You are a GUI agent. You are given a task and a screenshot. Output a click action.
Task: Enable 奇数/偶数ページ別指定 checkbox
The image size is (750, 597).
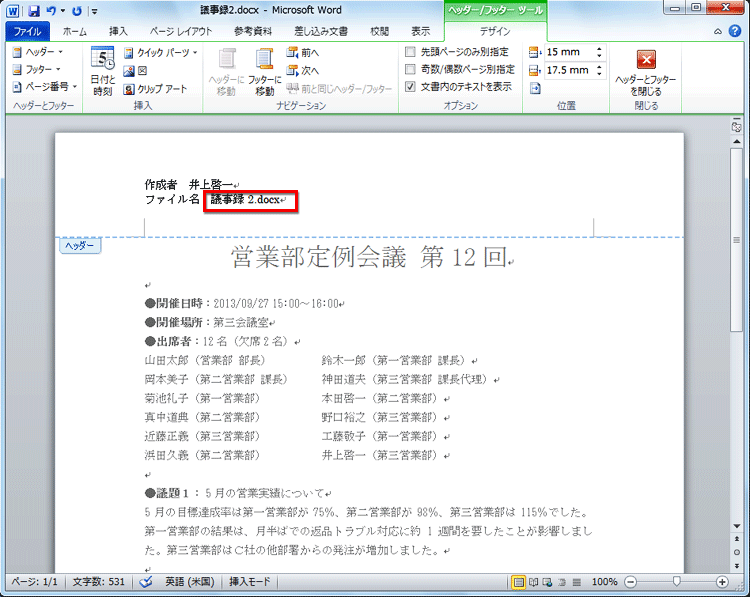(410, 69)
